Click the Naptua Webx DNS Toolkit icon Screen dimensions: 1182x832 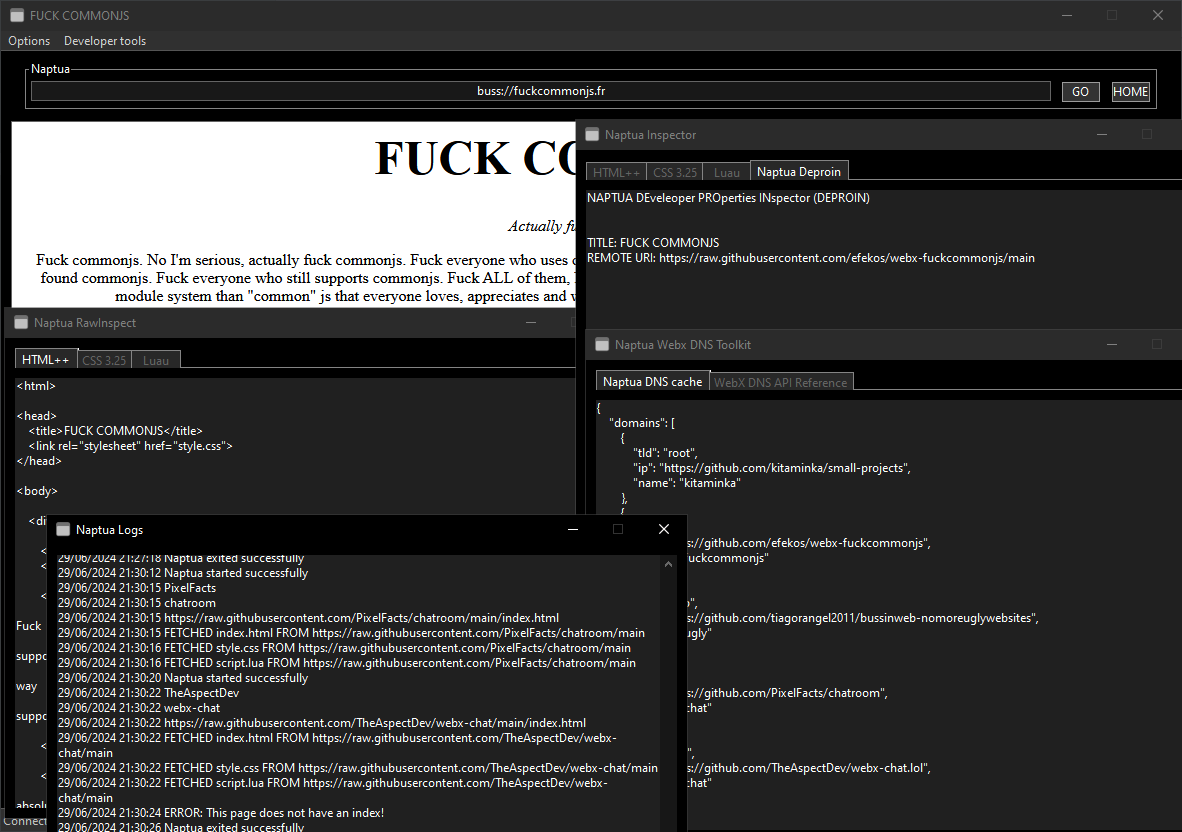(x=602, y=344)
